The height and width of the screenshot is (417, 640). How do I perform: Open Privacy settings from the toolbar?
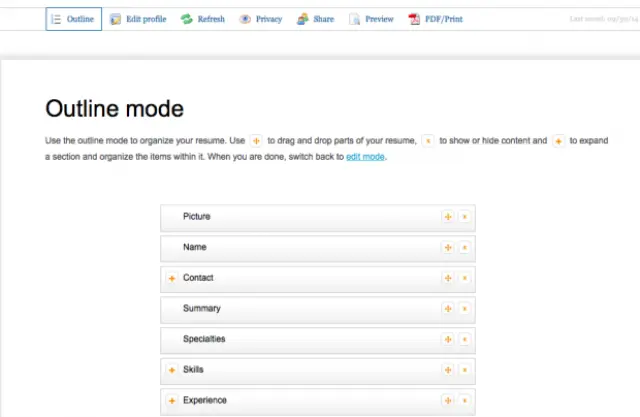click(245, 19)
